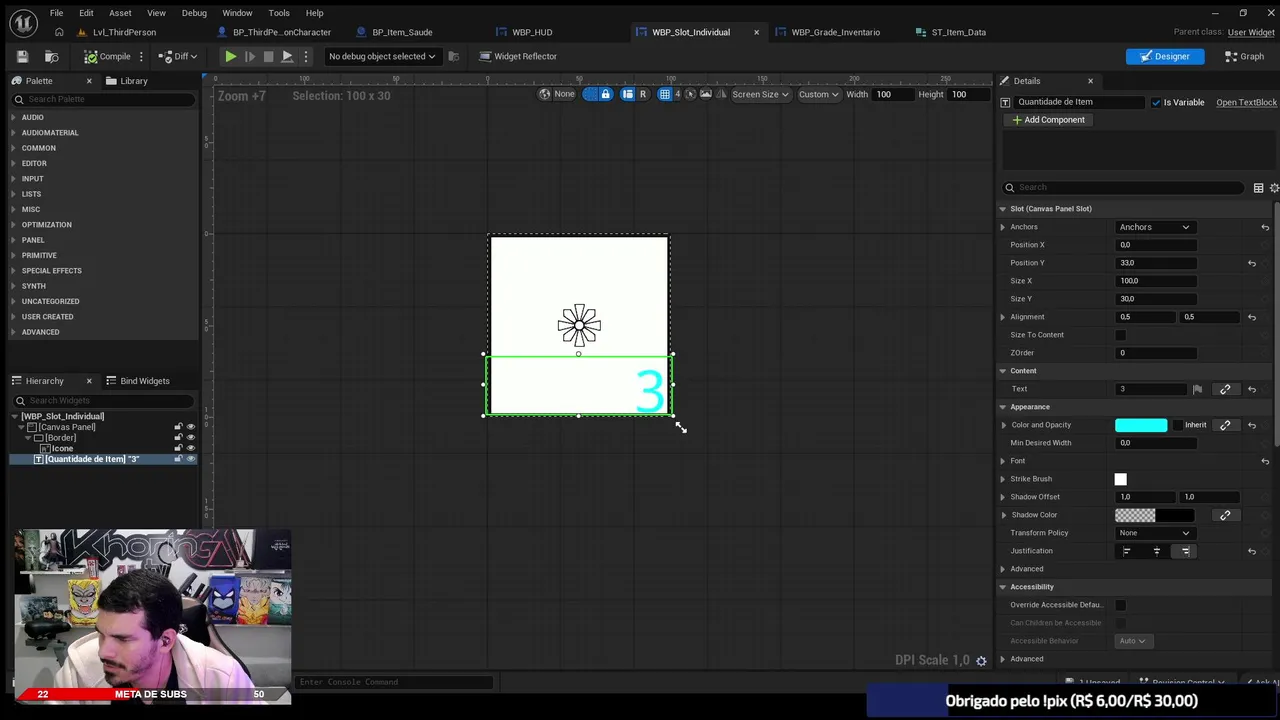Expand the PRIMITIVE palette category
This screenshot has width=1280, height=720.
coord(39,255)
